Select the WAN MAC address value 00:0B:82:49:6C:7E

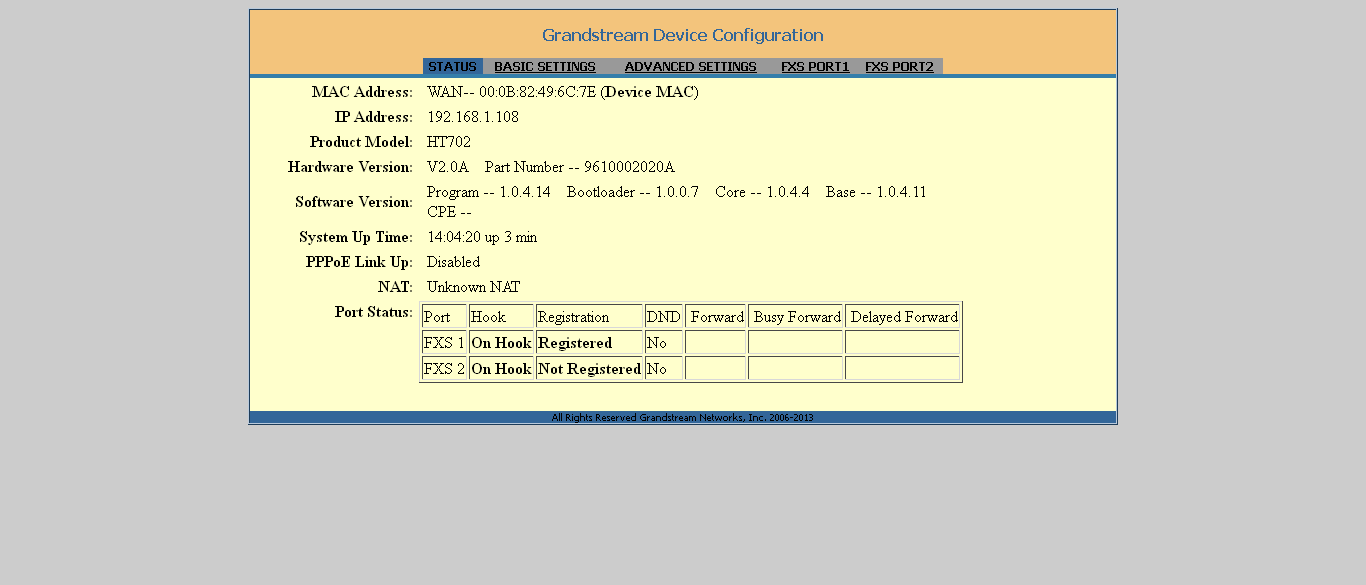[537, 92]
